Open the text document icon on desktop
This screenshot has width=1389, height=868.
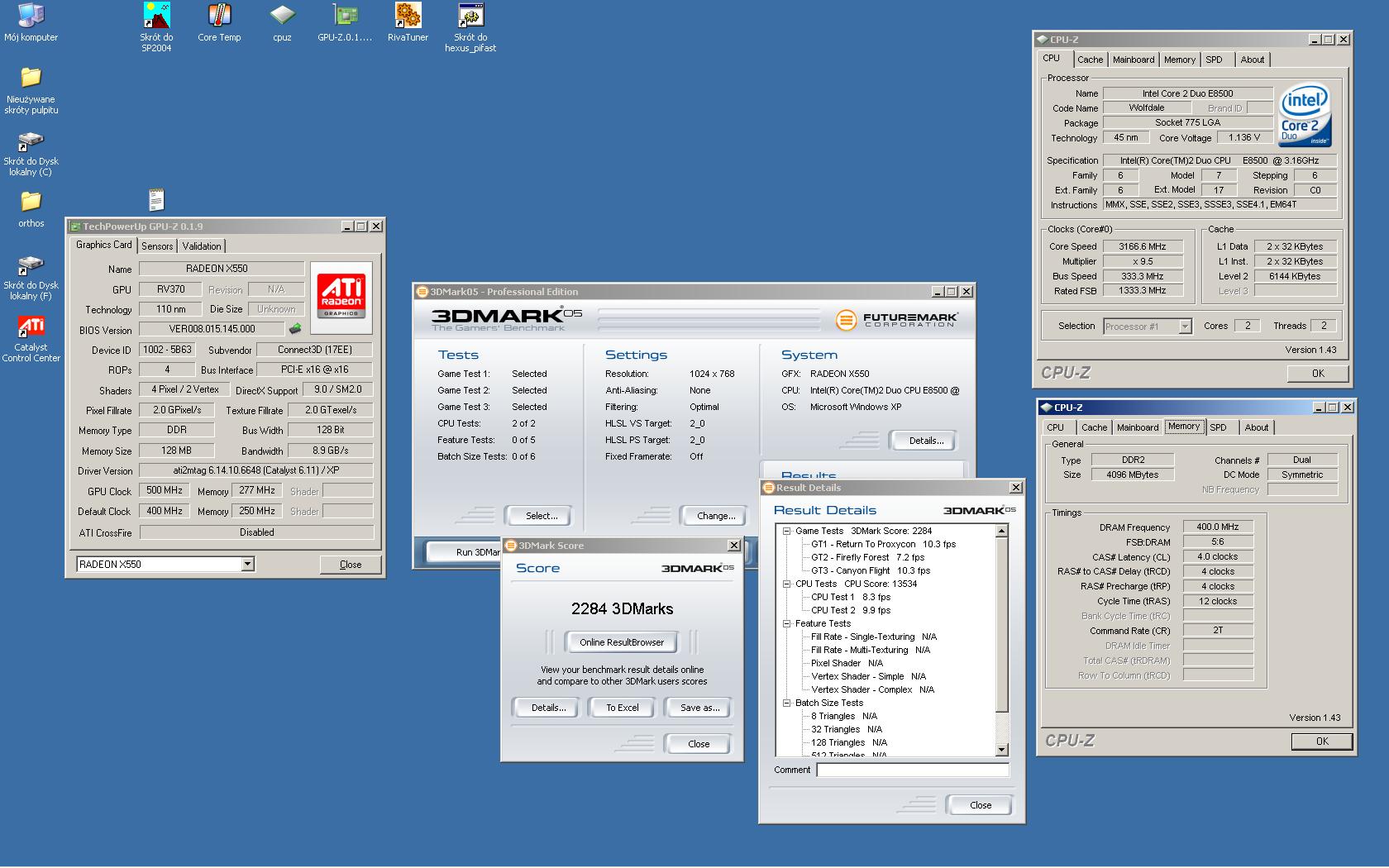tap(156, 199)
